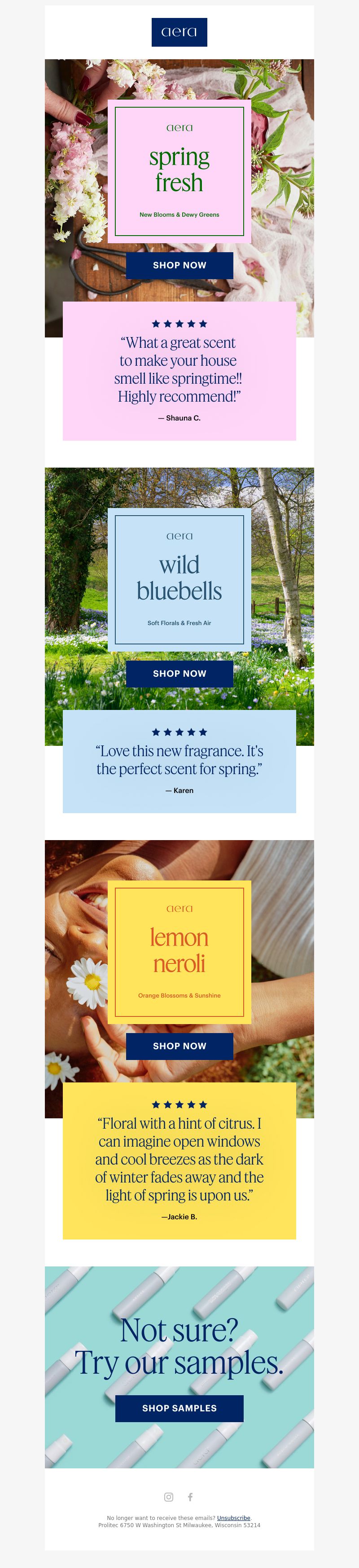359x1568 pixels.
Task: Open the blue Karen review box
Action: click(x=179, y=761)
